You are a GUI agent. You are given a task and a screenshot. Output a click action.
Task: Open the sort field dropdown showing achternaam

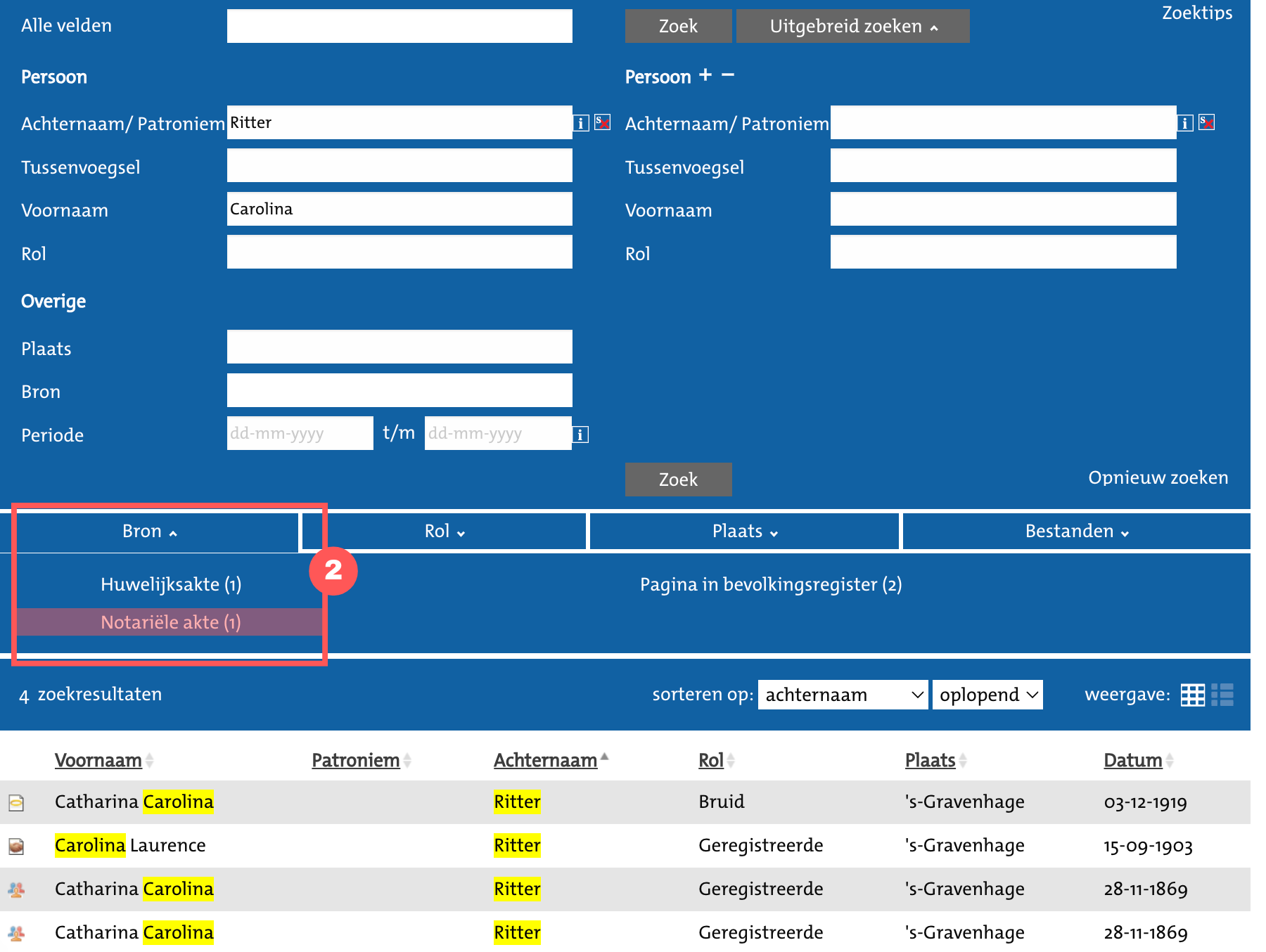pos(843,695)
